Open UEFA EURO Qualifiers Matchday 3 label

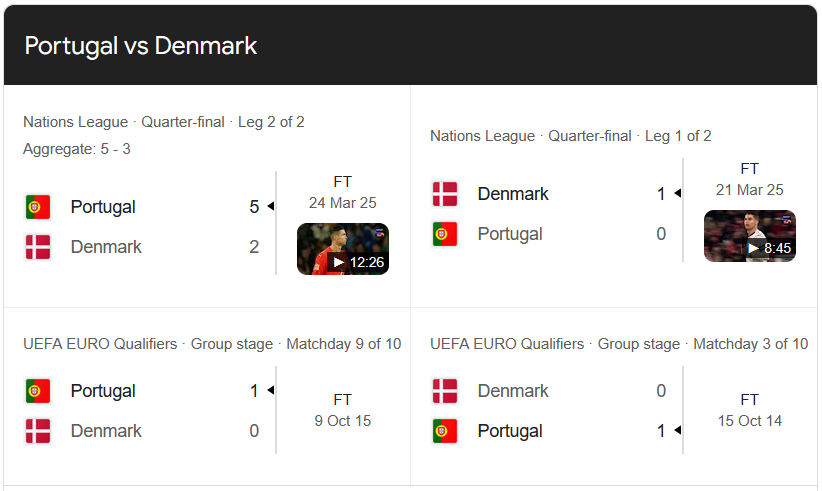(619, 344)
